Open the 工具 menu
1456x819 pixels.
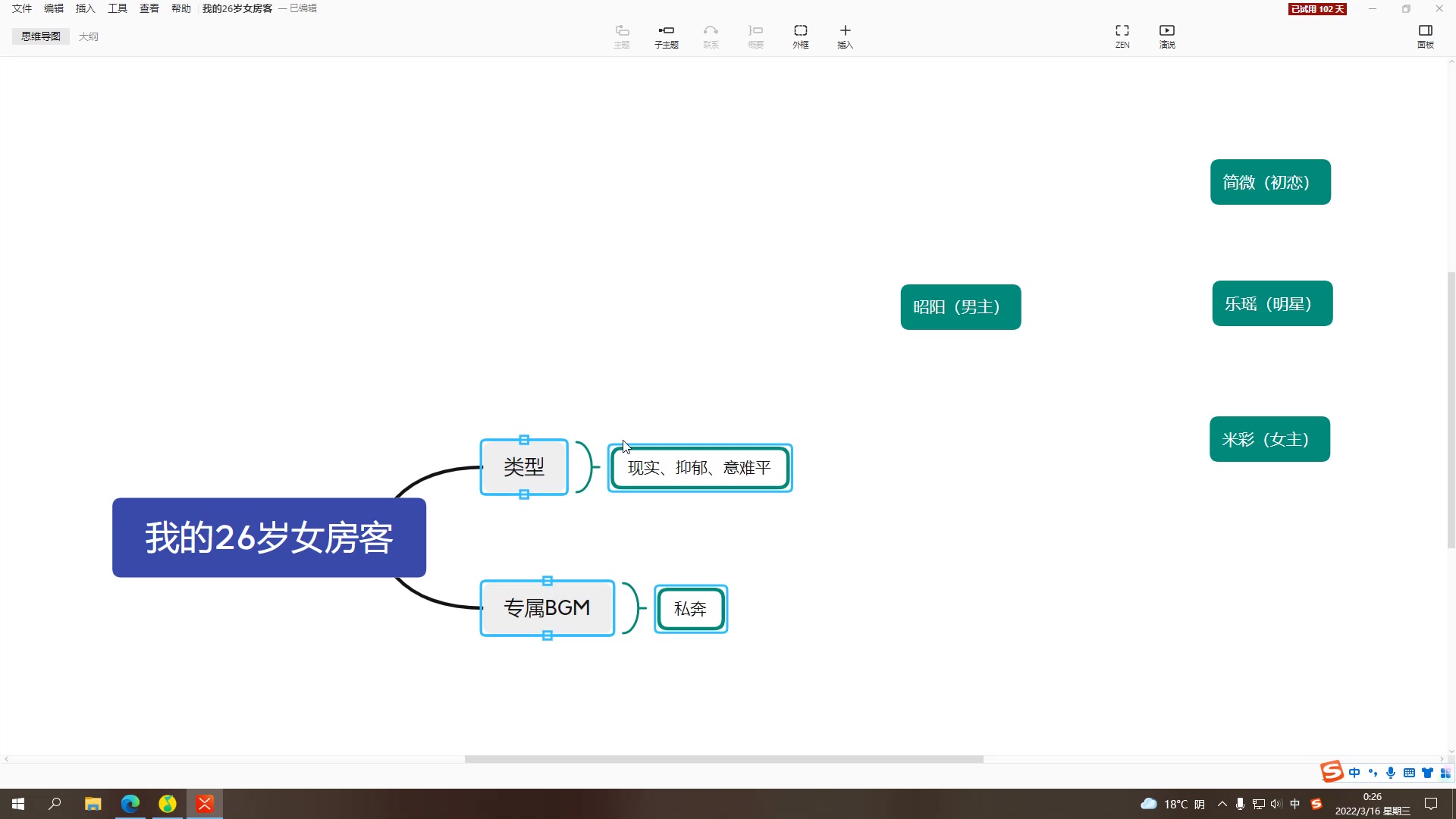pyautogui.click(x=118, y=8)
